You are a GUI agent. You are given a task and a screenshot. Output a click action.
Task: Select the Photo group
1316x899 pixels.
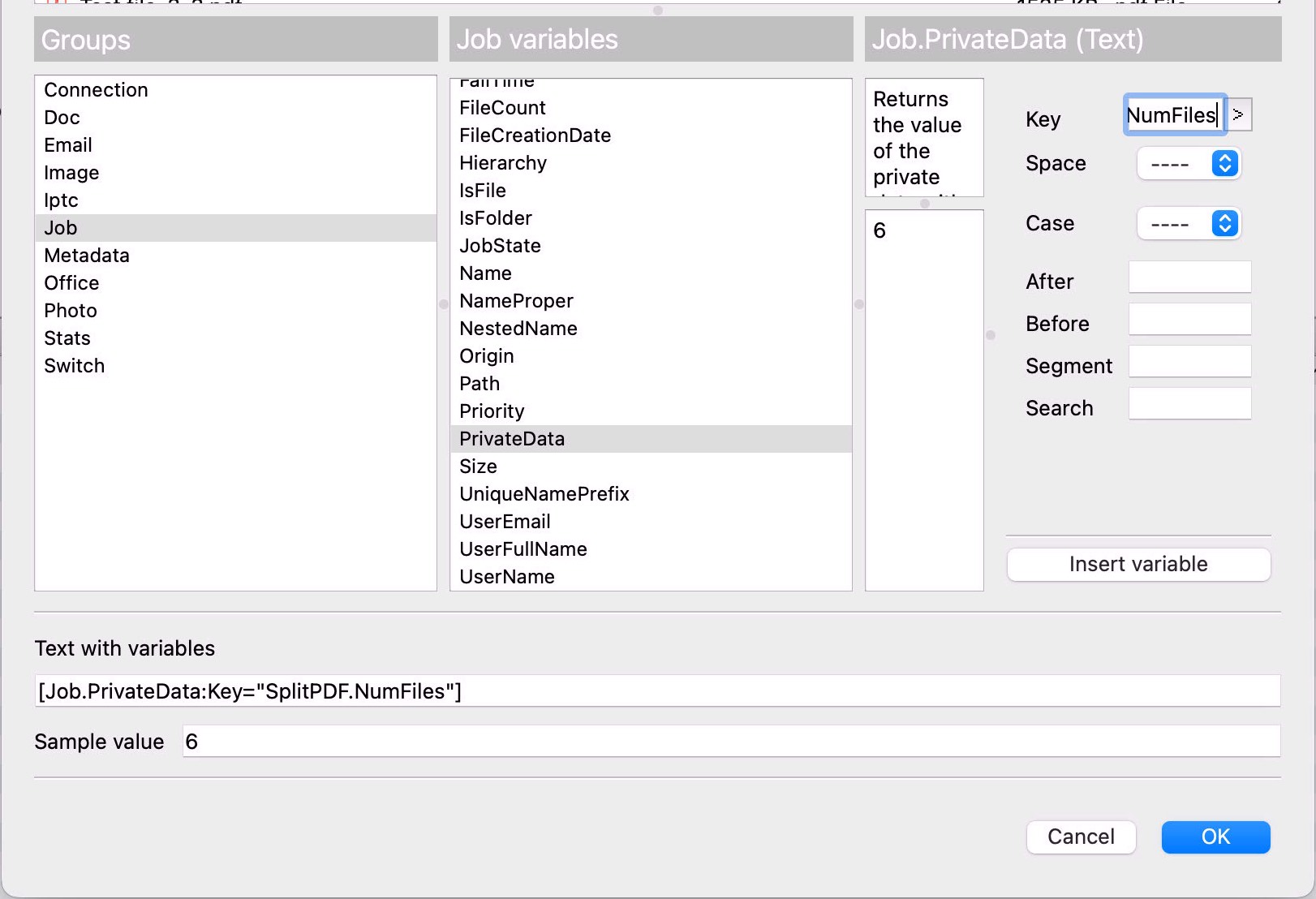71,310
